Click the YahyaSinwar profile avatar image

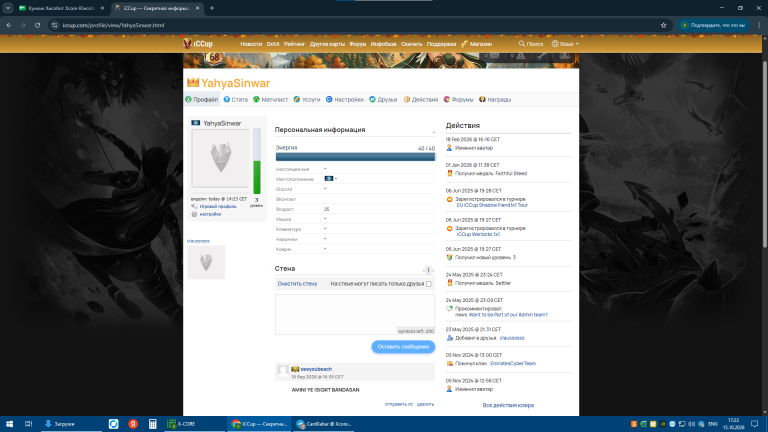220,158
